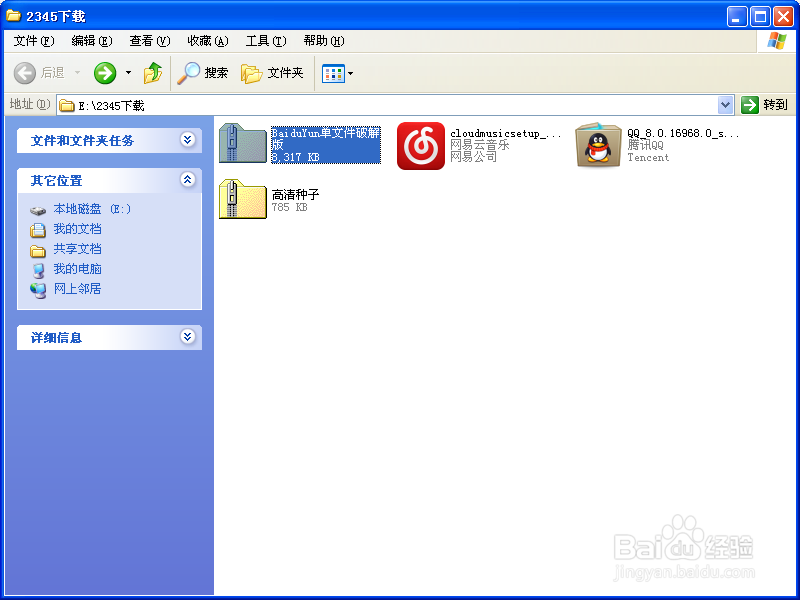Click the shared documents folder icon
The height and width of the screenshot is (600, 800).
pyautogui.click(x=38, y=251)
